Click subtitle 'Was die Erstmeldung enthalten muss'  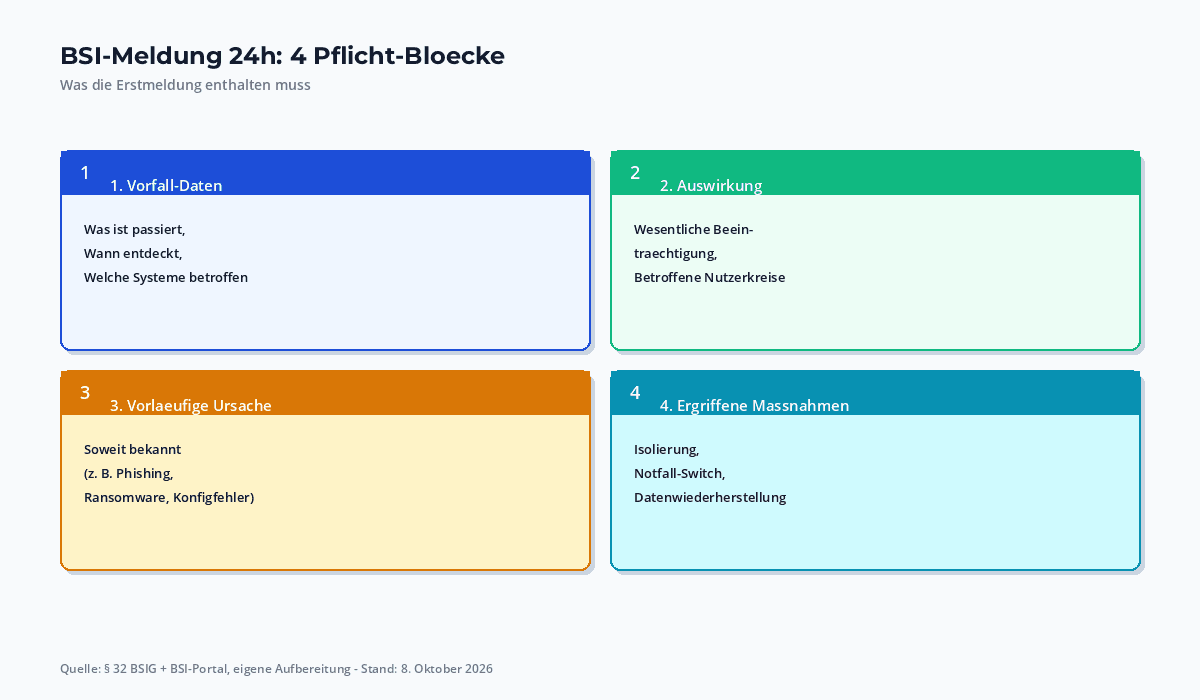(x=185, y=85)
